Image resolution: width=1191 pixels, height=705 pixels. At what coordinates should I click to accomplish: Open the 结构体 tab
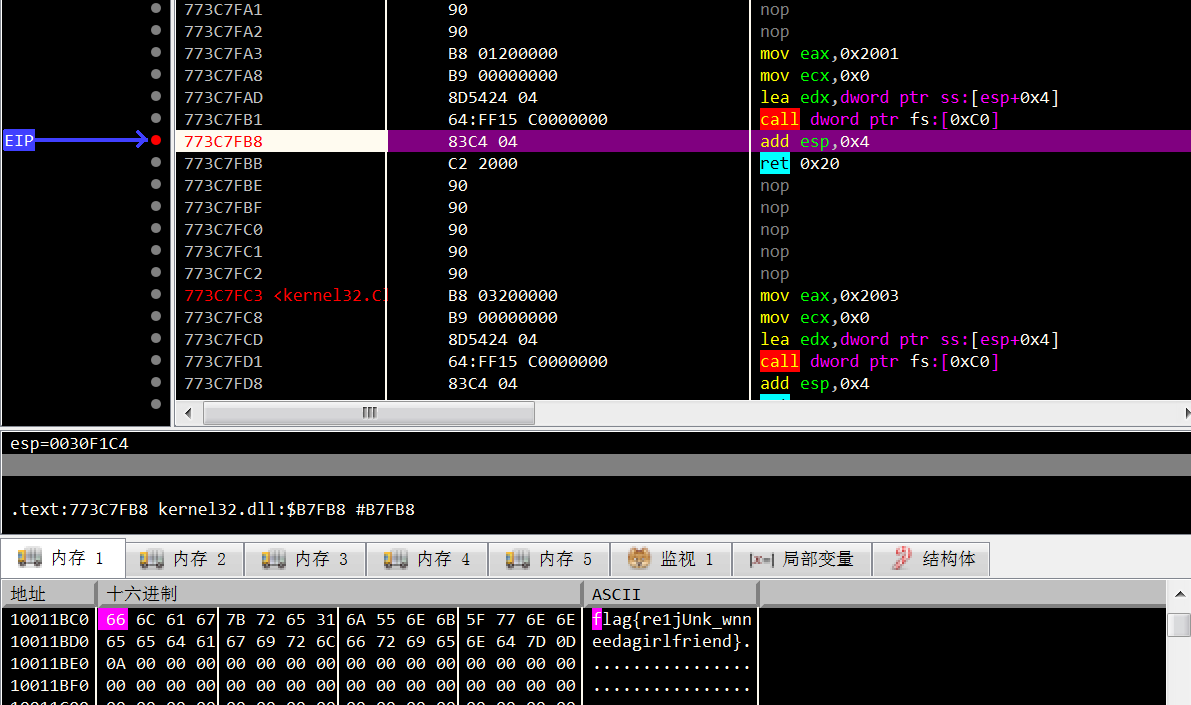coord(931,559)
